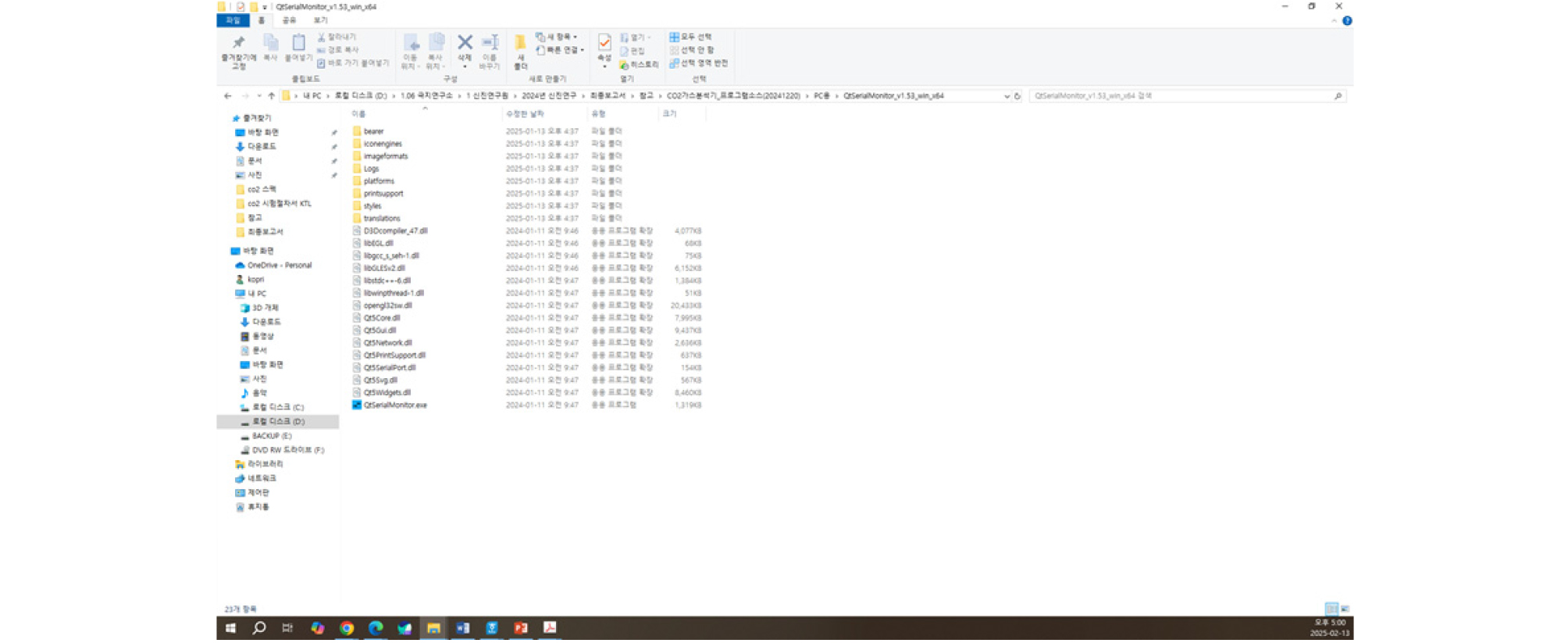The image size is (1568, 643).
Task: Expand the address bar history dropdown
Action: click(x=1007, y=96)
